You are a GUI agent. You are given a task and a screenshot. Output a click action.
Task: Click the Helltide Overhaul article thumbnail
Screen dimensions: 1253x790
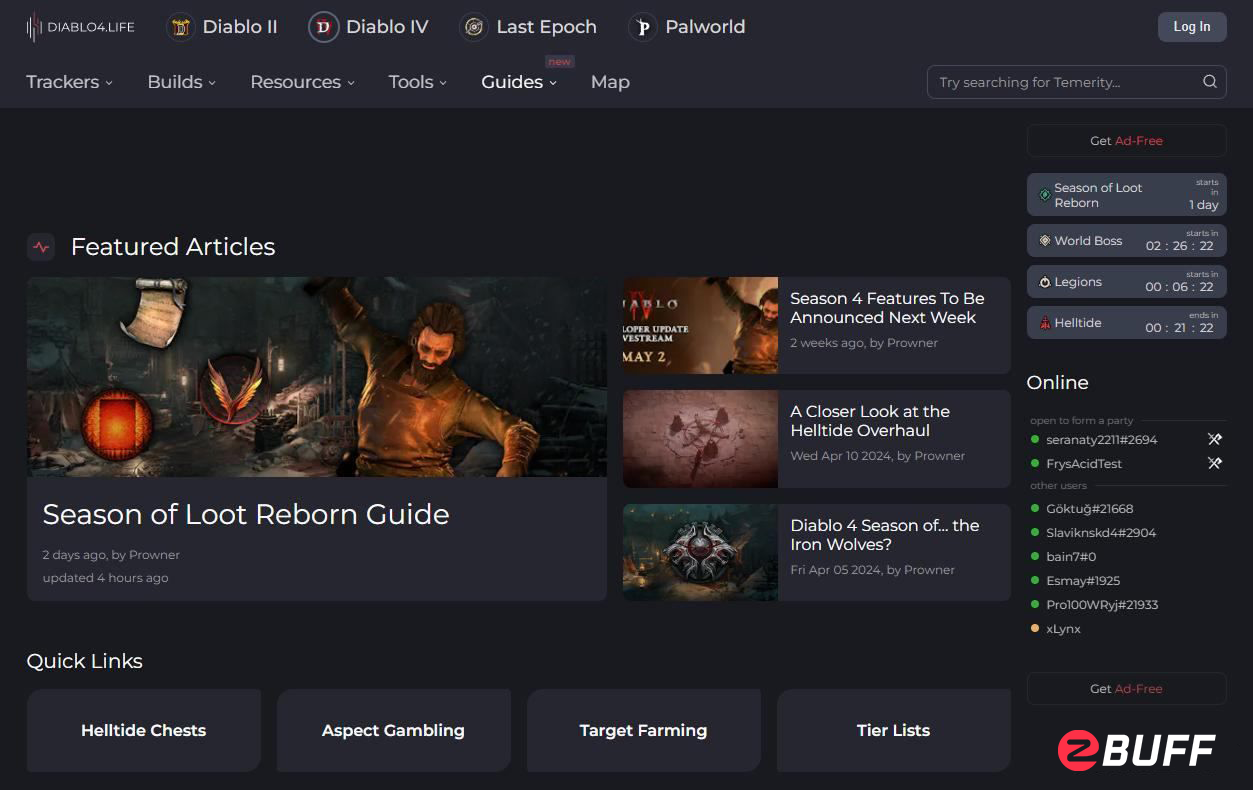[700, 439]
